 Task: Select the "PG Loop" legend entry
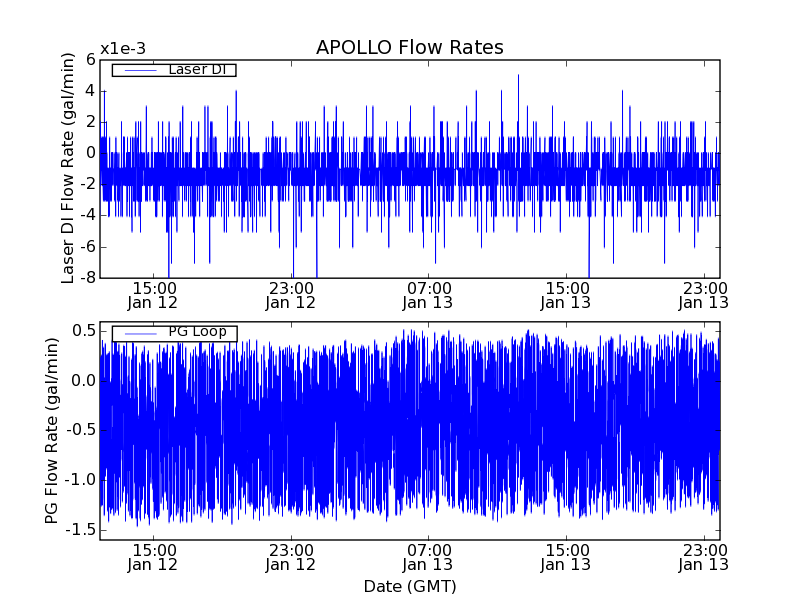[174, 333]
